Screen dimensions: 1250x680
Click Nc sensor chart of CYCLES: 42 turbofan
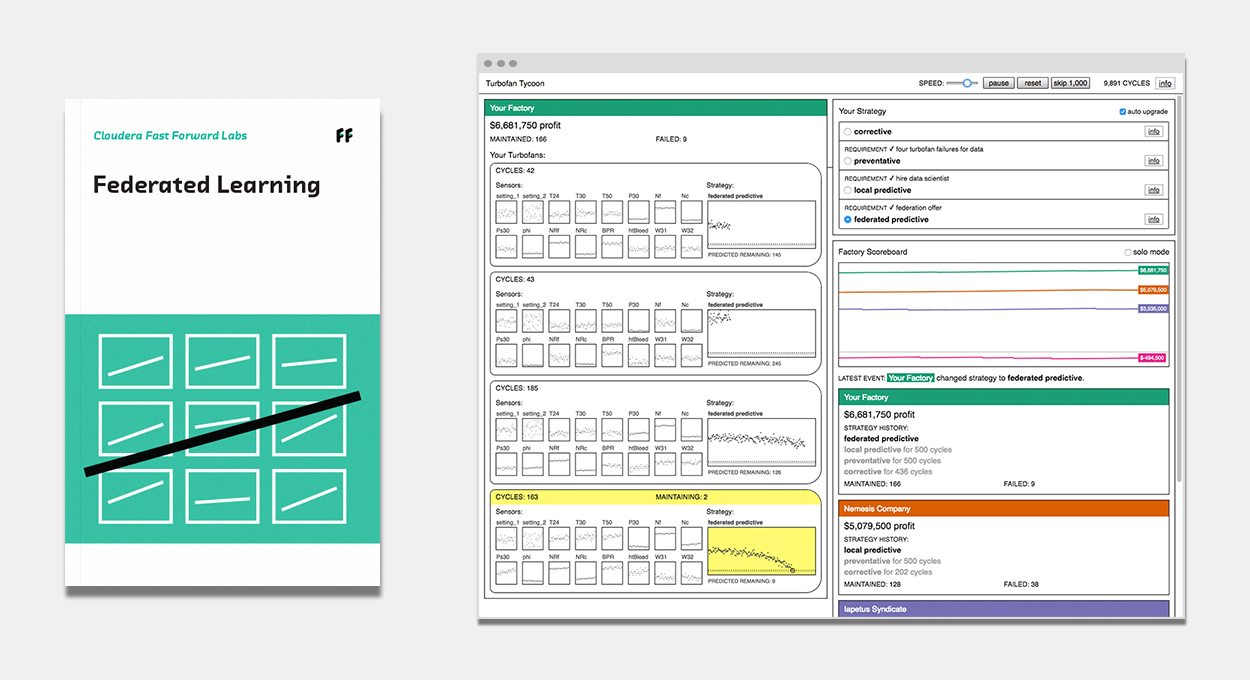(x=692, y=213)
